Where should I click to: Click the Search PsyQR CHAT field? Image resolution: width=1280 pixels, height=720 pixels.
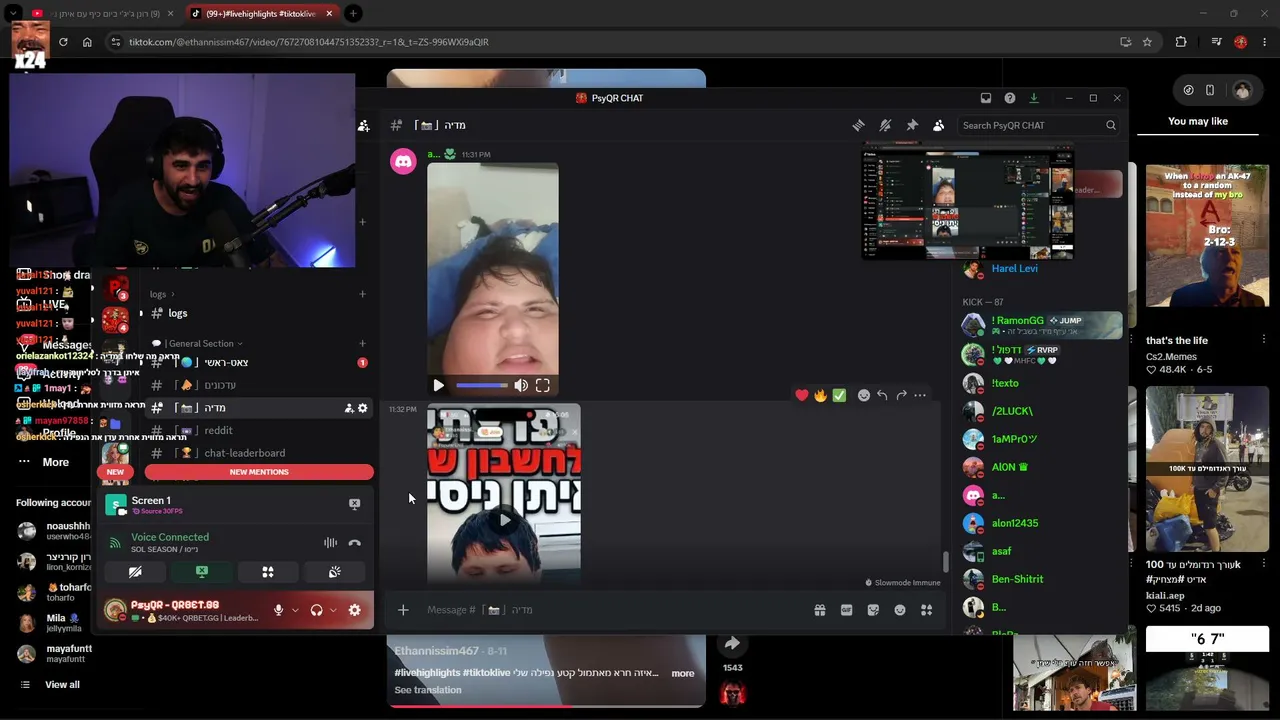pos(1038,125)
